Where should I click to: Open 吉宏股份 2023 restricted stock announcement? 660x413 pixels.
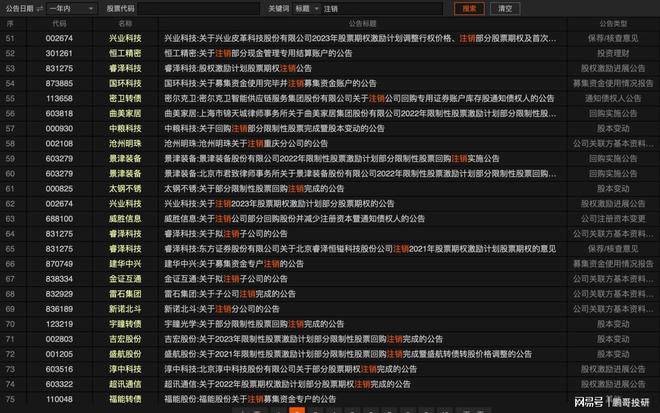[303, 339]
